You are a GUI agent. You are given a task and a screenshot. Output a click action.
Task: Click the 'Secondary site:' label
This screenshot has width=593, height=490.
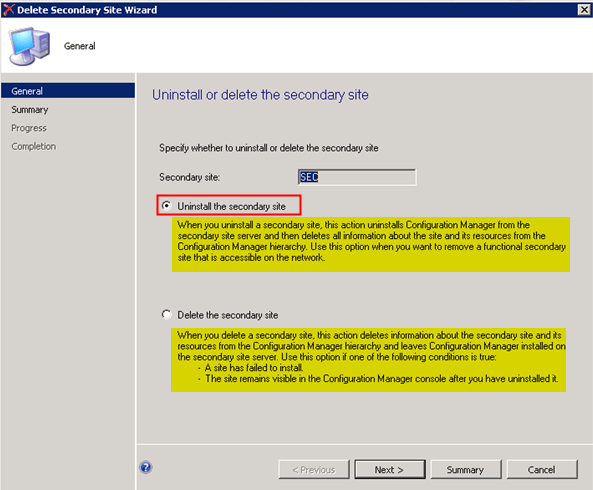[x=189, y=177]
